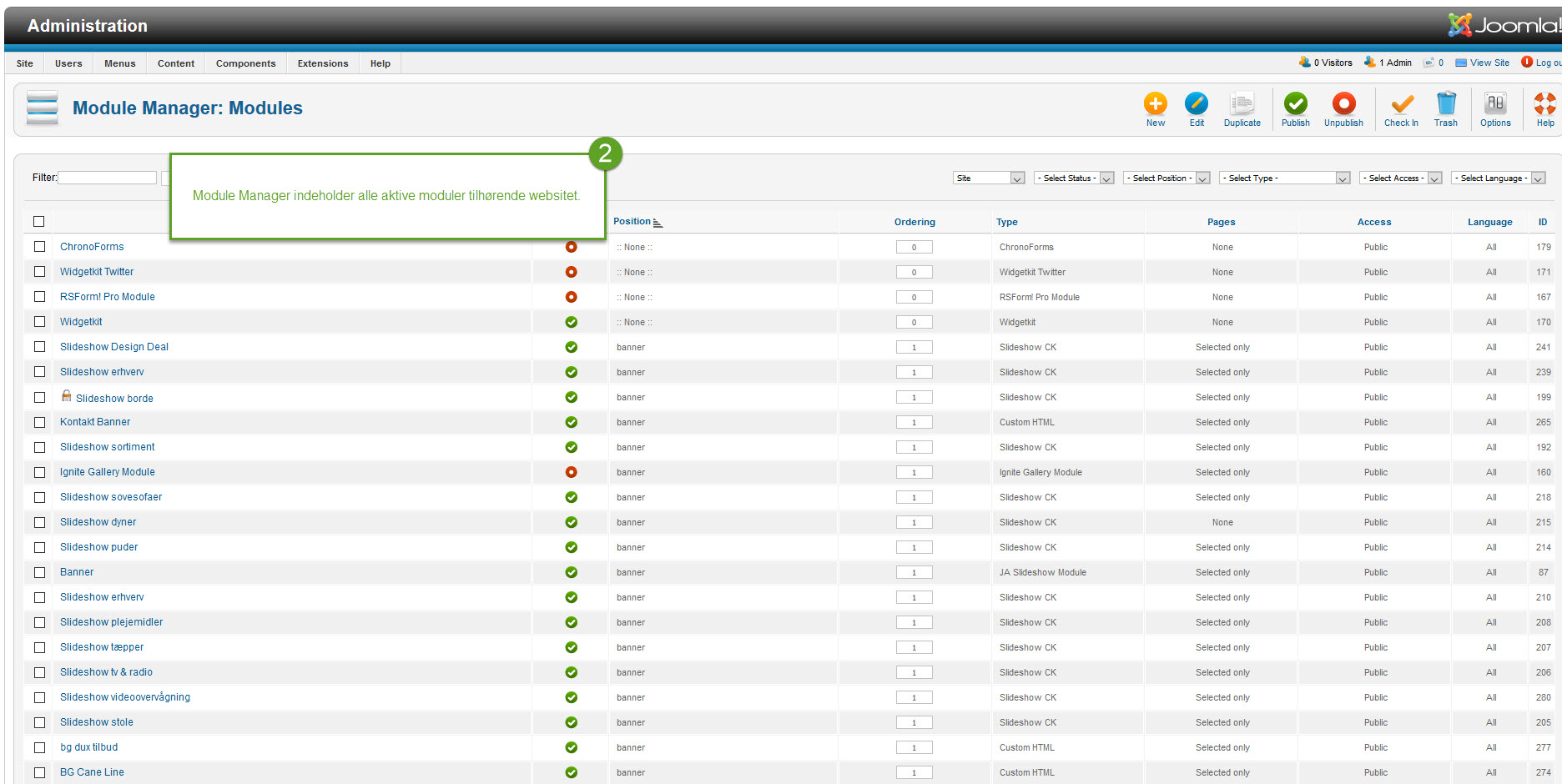Open the Help menu in menu bar
Viewport: 1562px width, 784px height.
pyautogui.click(x=380, y=63)
